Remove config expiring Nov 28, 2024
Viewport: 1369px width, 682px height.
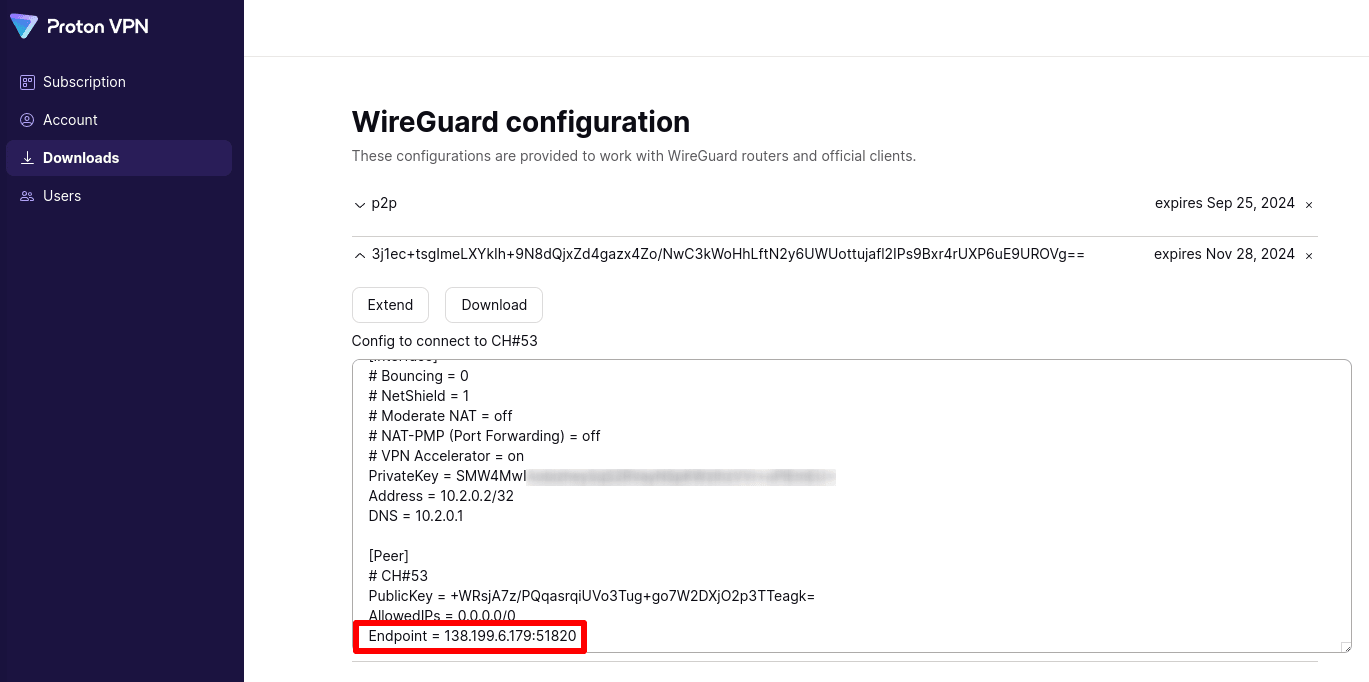coord(1309,256)
